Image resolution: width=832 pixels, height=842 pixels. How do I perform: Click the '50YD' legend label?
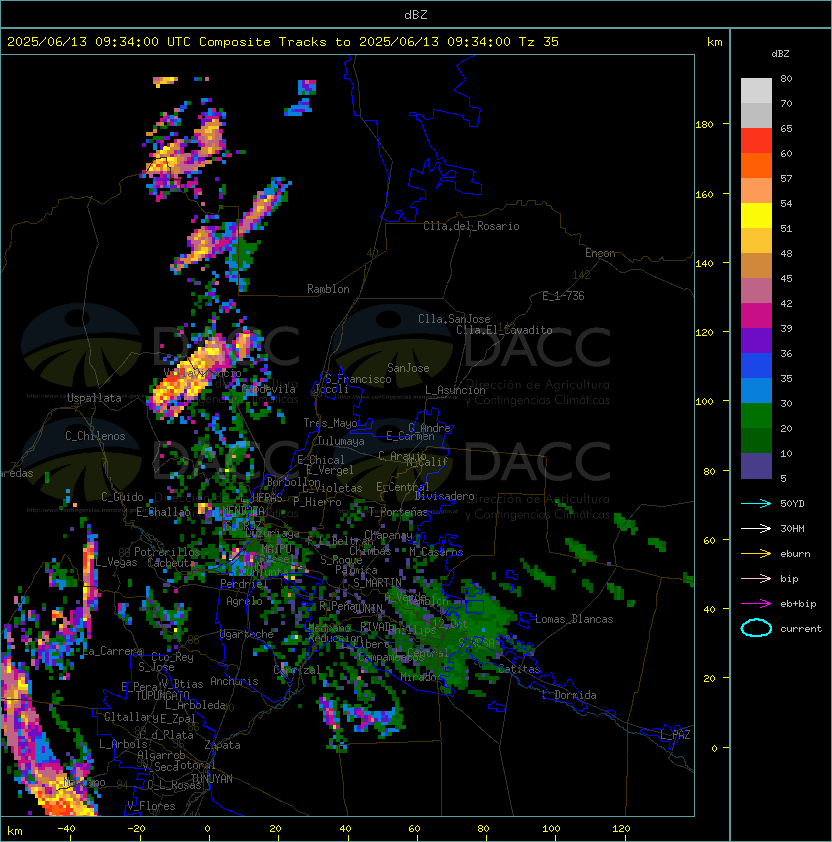792,503
